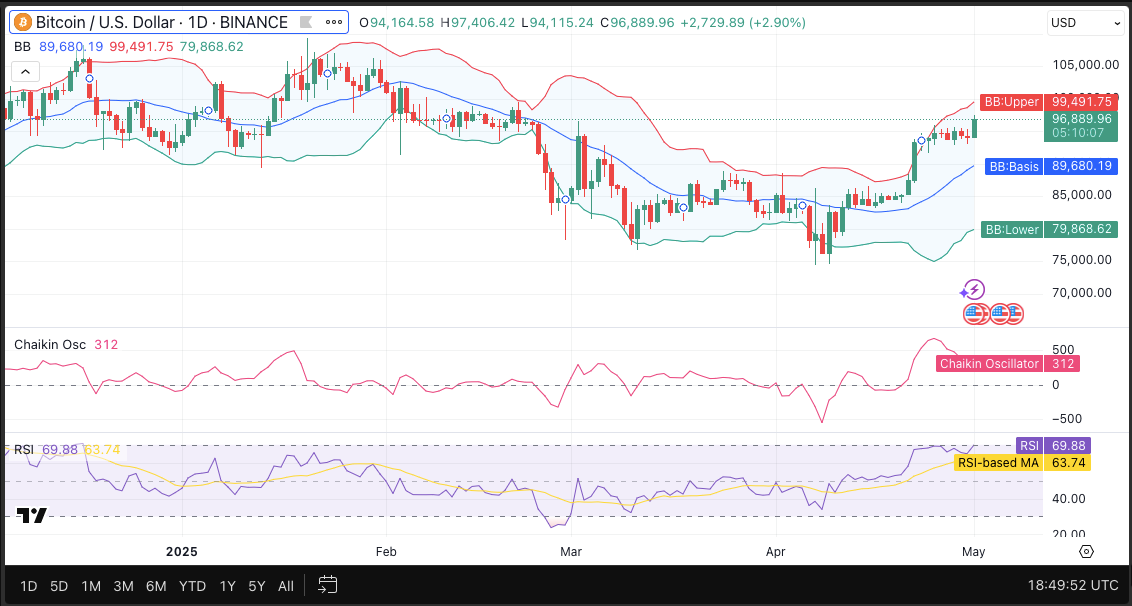Click the high price H97,406.42 in header
1132x606 pixels.
(x=479, y=22)
